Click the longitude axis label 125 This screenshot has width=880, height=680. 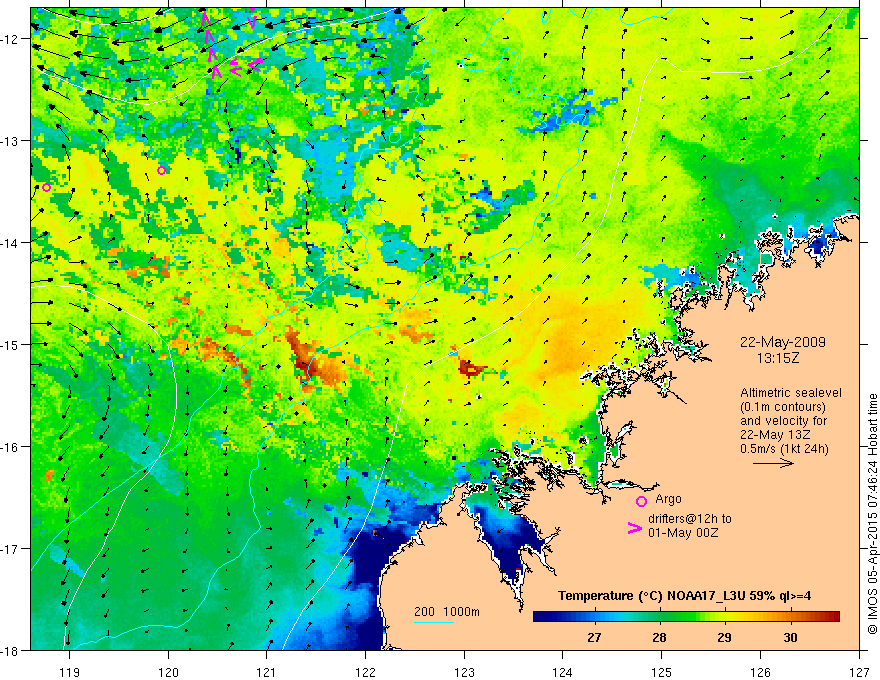pyautogui.click(x=662, y=672)
